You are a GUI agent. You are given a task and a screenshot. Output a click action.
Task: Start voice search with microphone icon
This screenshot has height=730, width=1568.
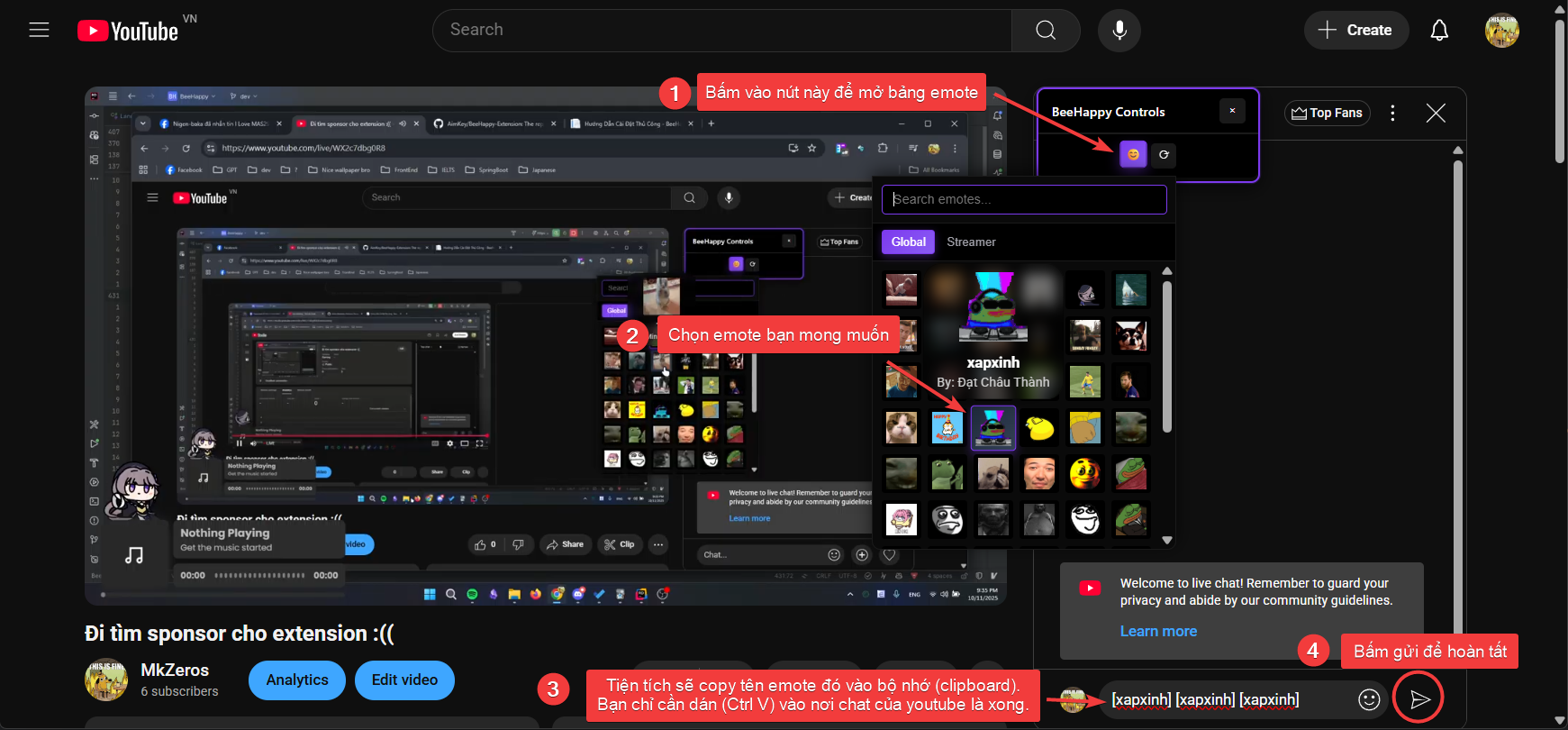[x=1119, y=30]
